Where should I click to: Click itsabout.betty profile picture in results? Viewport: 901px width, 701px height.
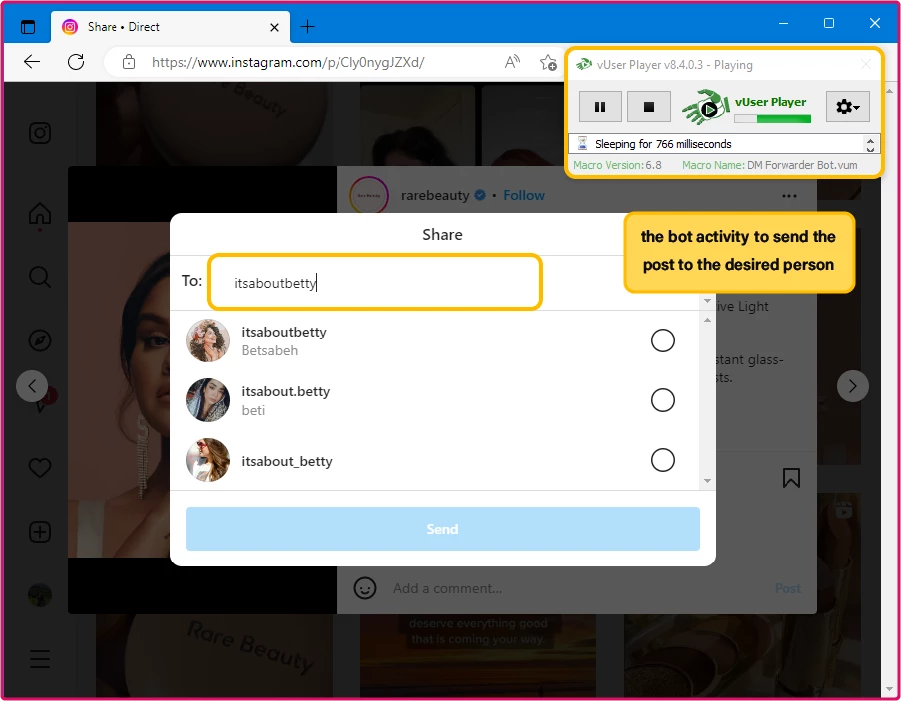pos(208,400)
